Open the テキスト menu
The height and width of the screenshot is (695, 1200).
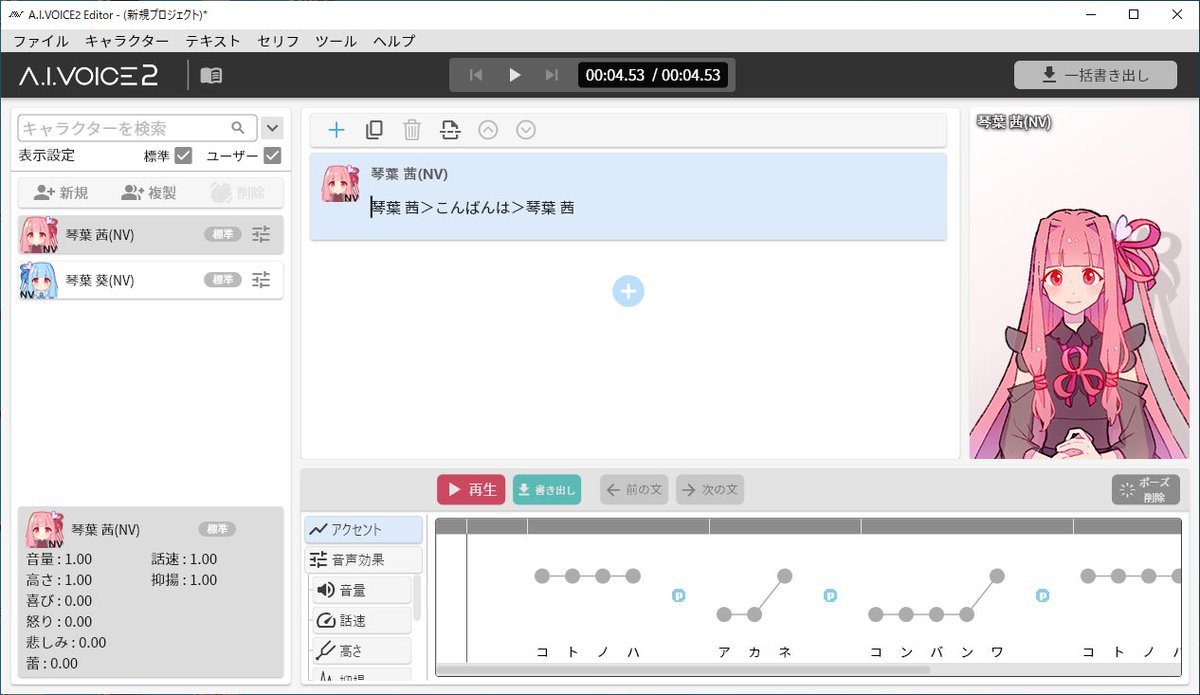click(213, 41)
